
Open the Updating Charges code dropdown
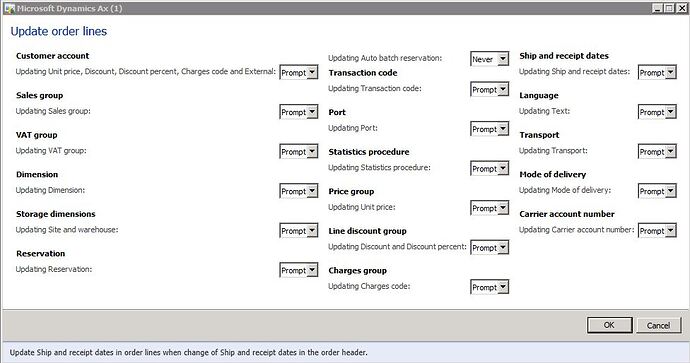[489, 288]
